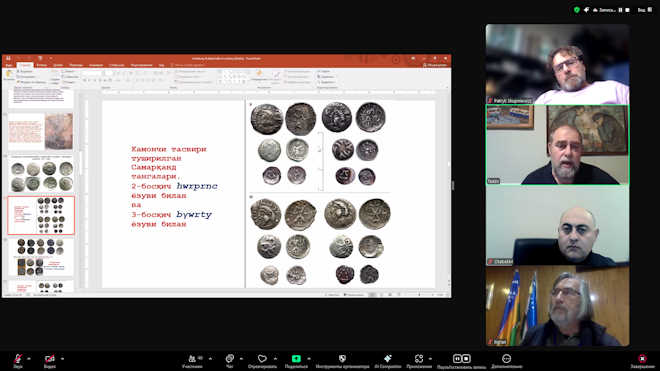Open the Apps menu
Screen dimensions: 660x371
point(419,361)
